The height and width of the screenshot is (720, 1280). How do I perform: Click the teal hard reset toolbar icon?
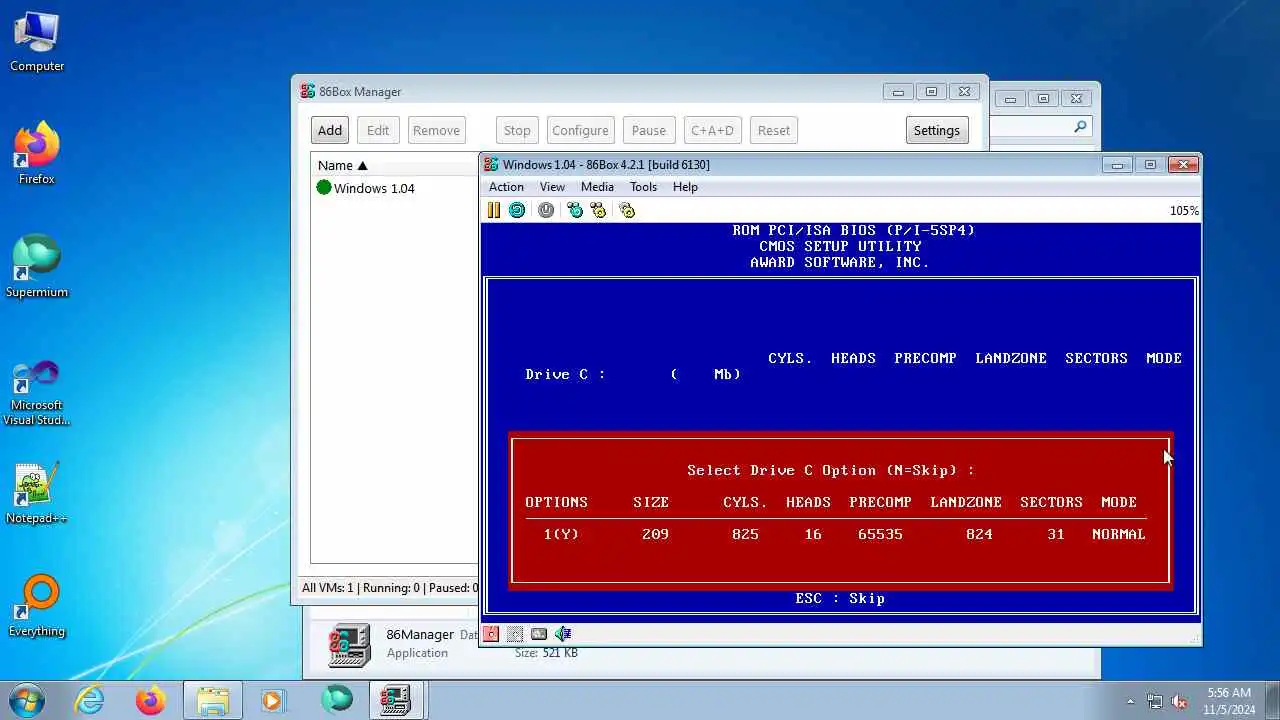(x=517, y=210)
